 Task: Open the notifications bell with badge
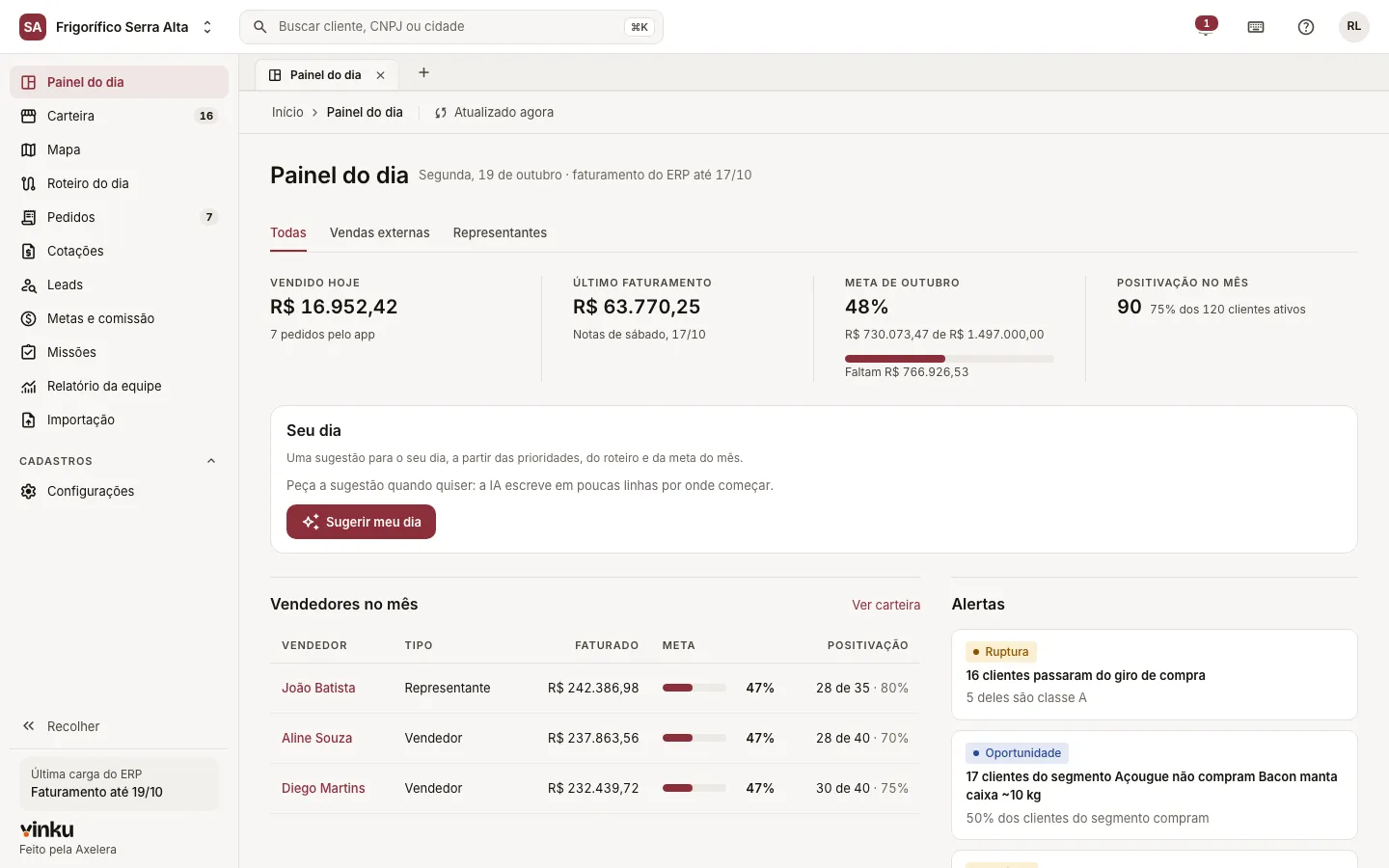[x=1205, y=27]
